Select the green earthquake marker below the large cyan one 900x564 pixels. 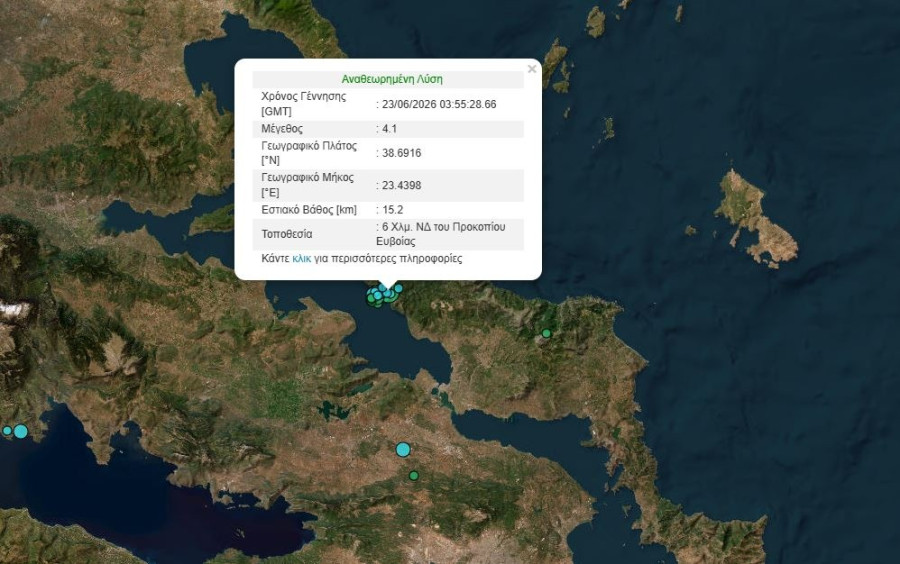click(414, 476)
